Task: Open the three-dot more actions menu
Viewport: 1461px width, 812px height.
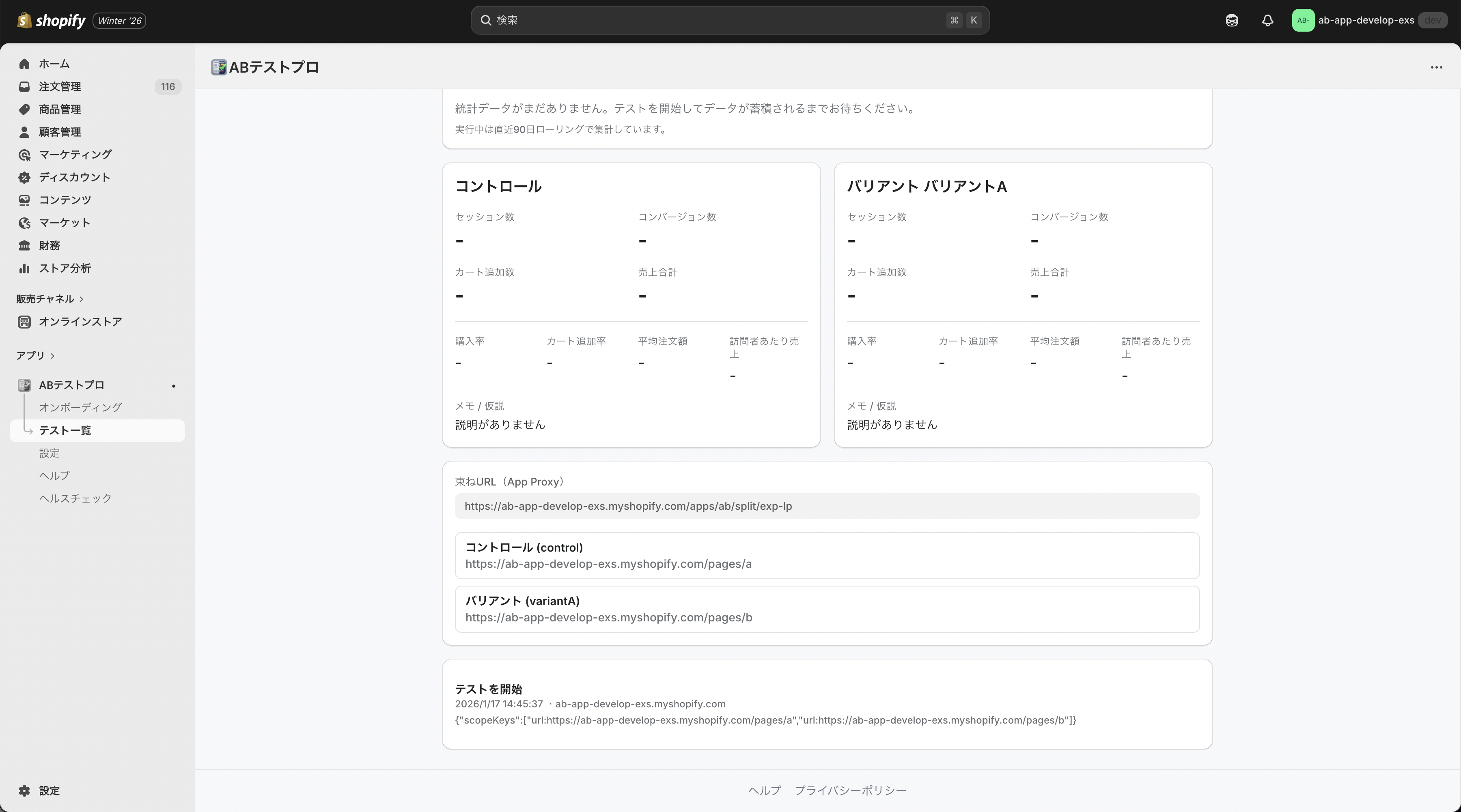Action: tap(1436, 67)
